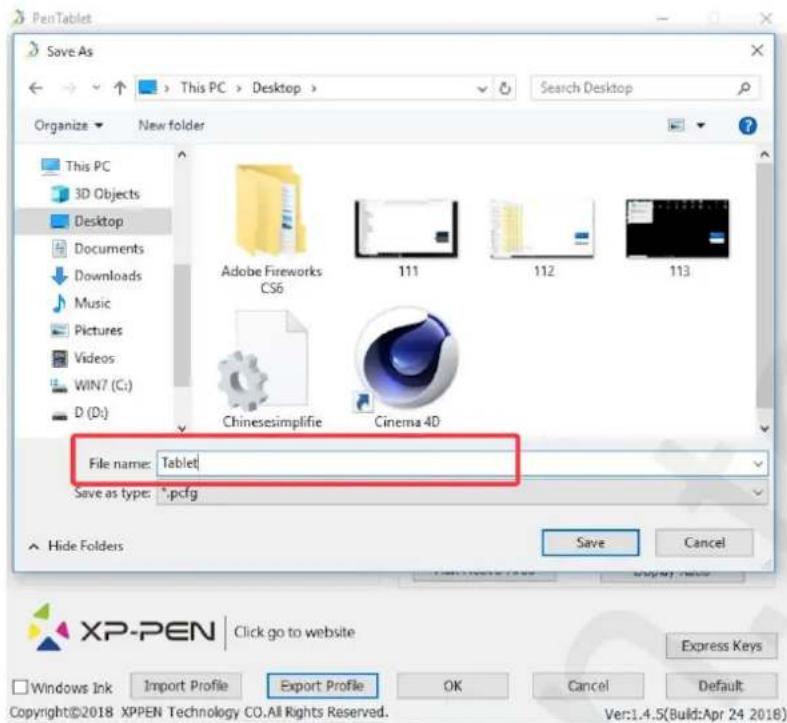
Task: Open the Save as type dropdown
Action: (462, 493)
